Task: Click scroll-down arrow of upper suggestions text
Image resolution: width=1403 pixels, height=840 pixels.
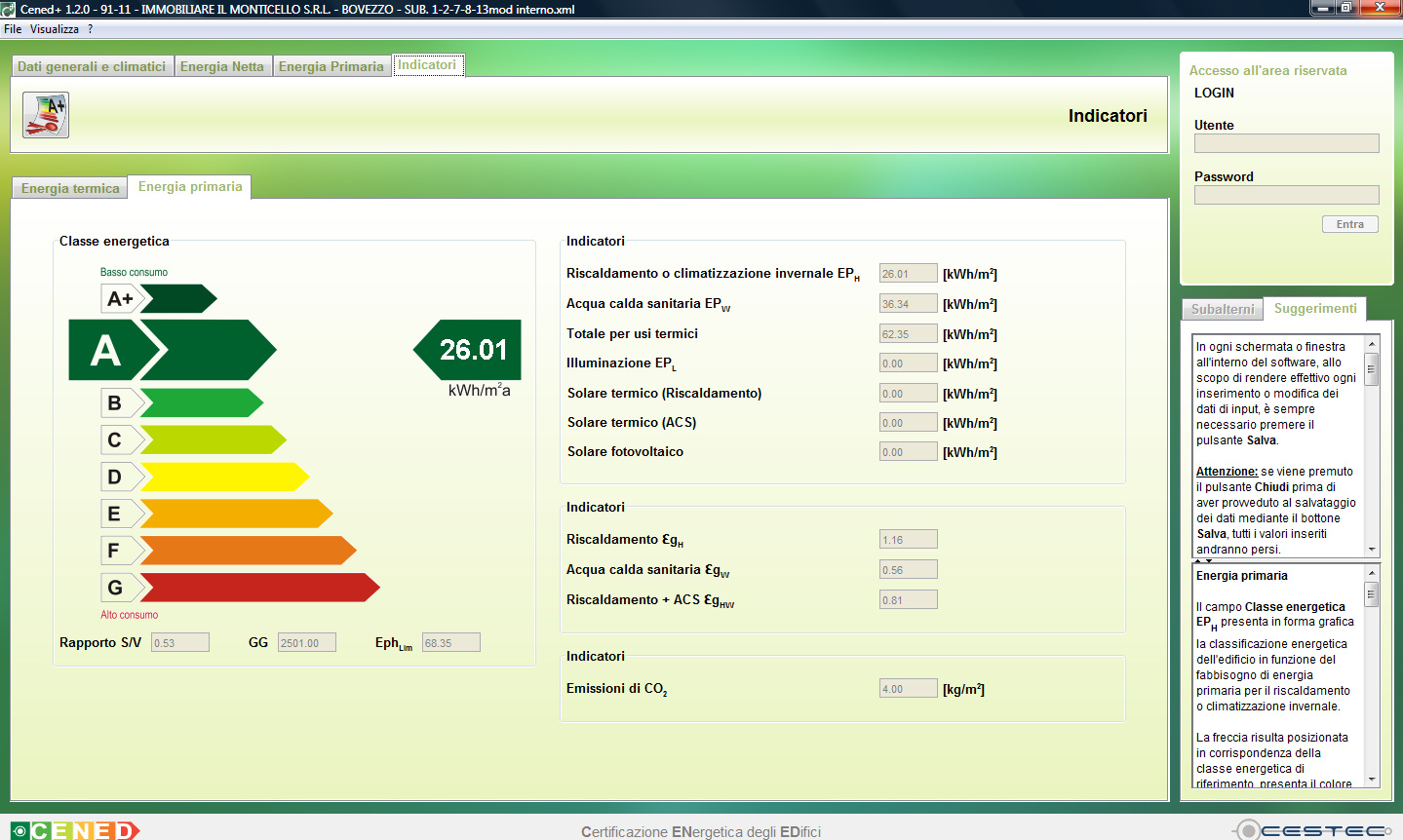Action: tap(1372, 550)
